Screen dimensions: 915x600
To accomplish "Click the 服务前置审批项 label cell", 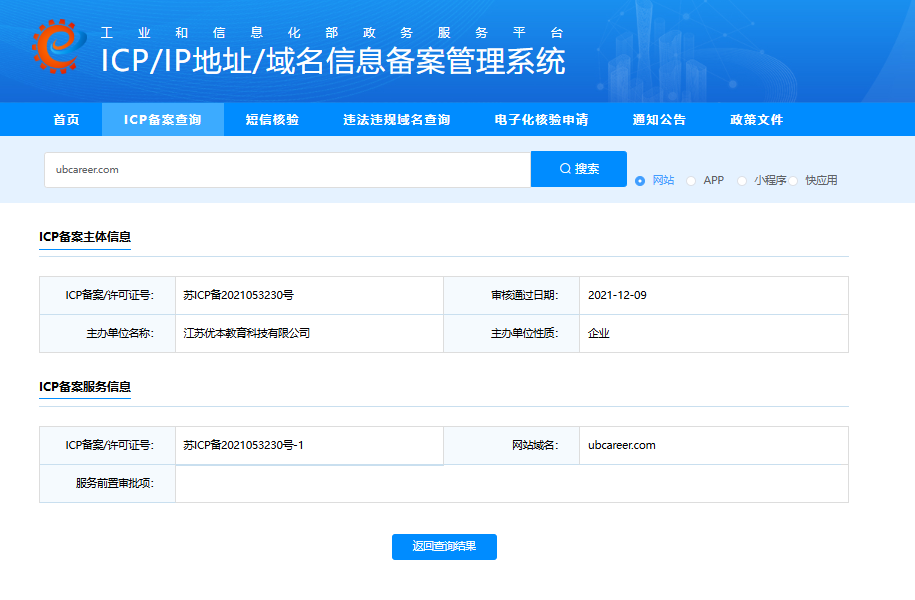I will (107, 483).
